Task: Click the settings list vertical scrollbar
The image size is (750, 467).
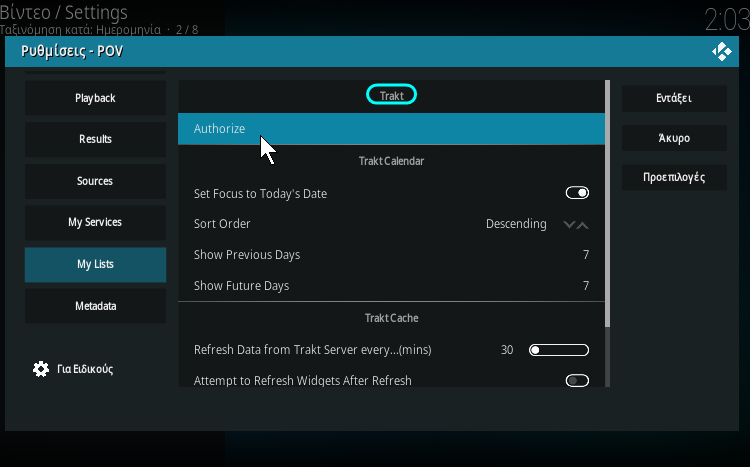Action: tap(607, 200)
